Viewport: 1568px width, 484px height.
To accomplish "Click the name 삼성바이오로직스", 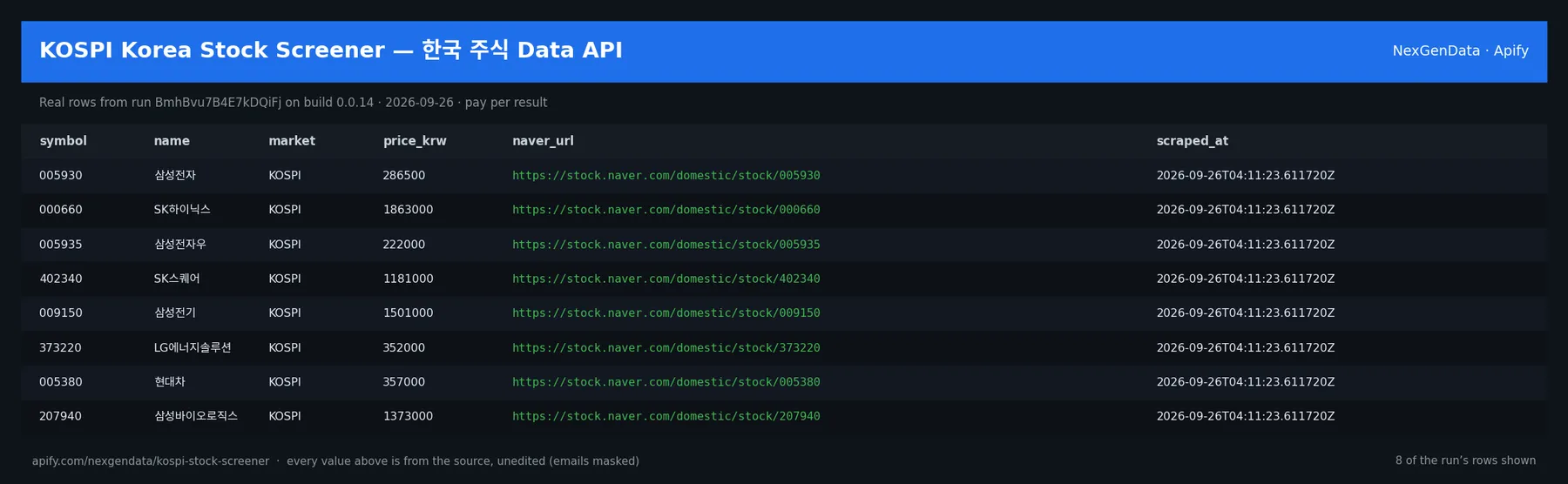I will click(196, 416).
